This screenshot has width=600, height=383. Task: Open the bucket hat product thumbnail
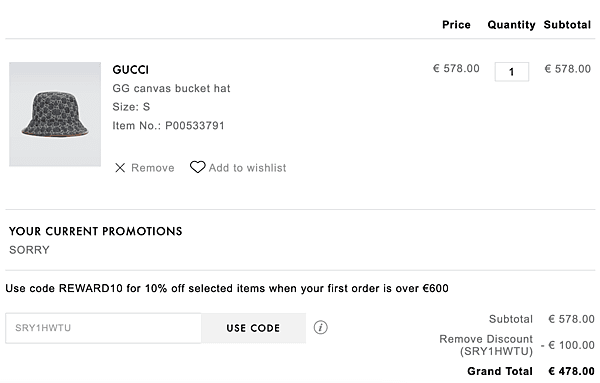click(x=55, y=114)
